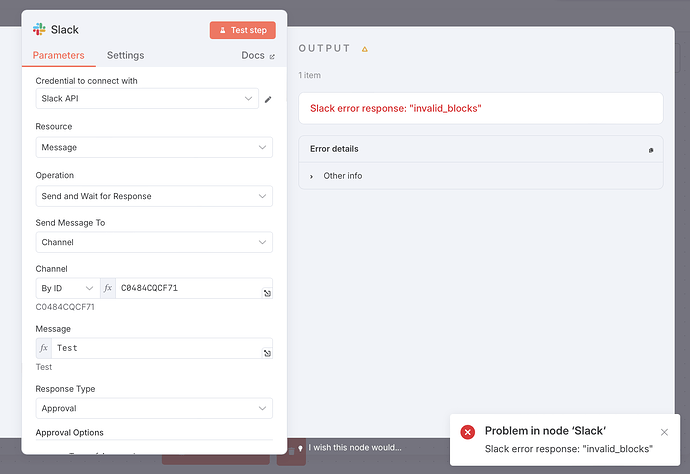The height and width of the screenshot is (474, 690).
Task: Click the warning triangle icon next to OUTPUT
Action: pyautogui.click(x=365, y=49)
